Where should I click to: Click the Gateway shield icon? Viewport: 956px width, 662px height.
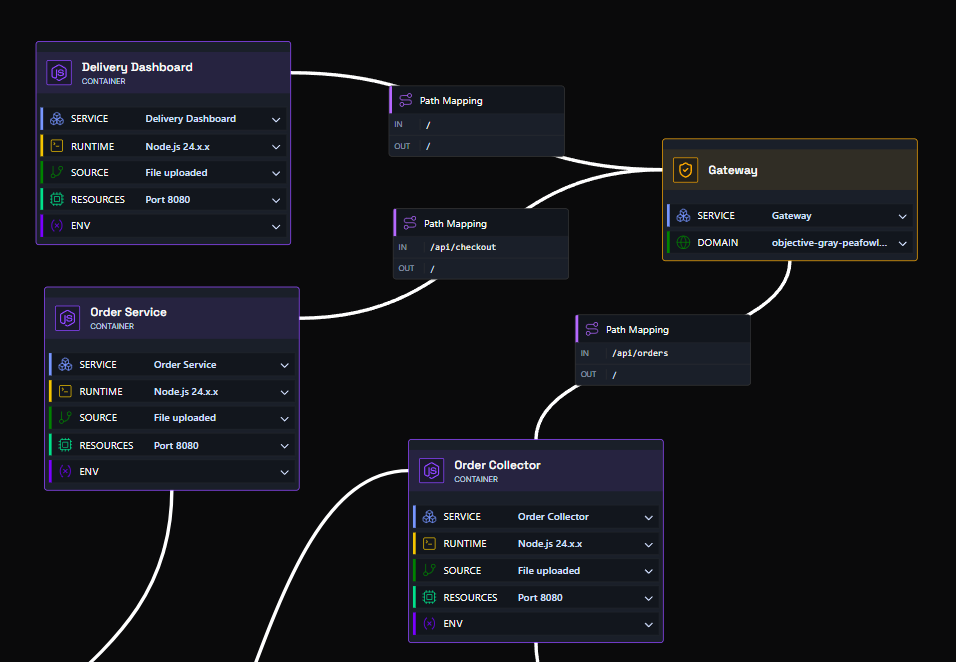coord(685,170)
